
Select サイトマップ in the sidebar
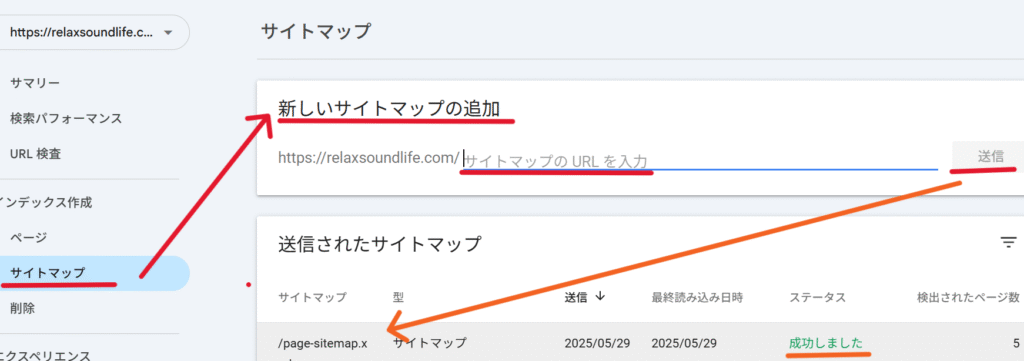pos(95,273)
